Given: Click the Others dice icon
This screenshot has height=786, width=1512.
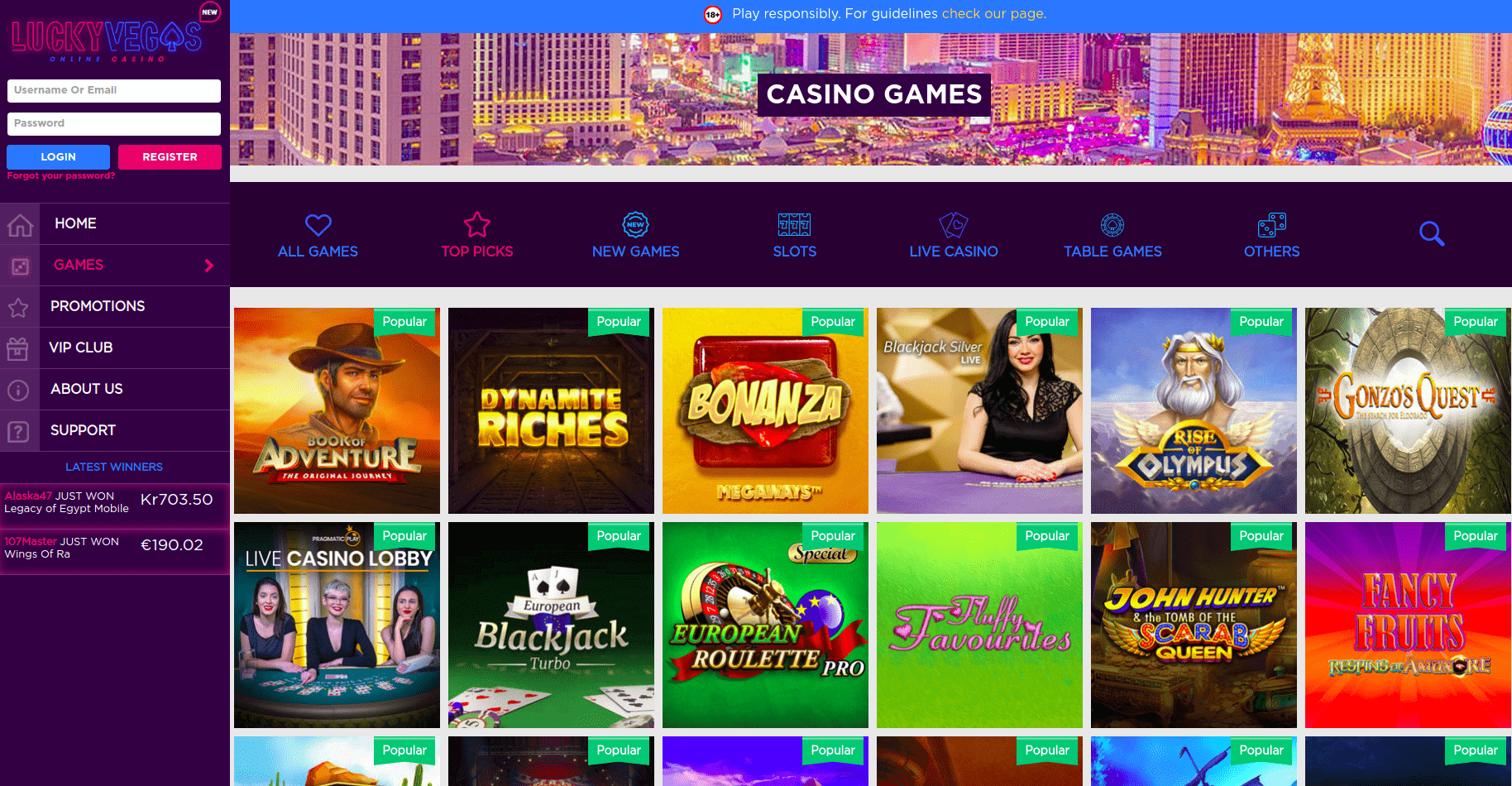Looking at the screenshot, I should pyautogui.click(x=1271, y=224).
